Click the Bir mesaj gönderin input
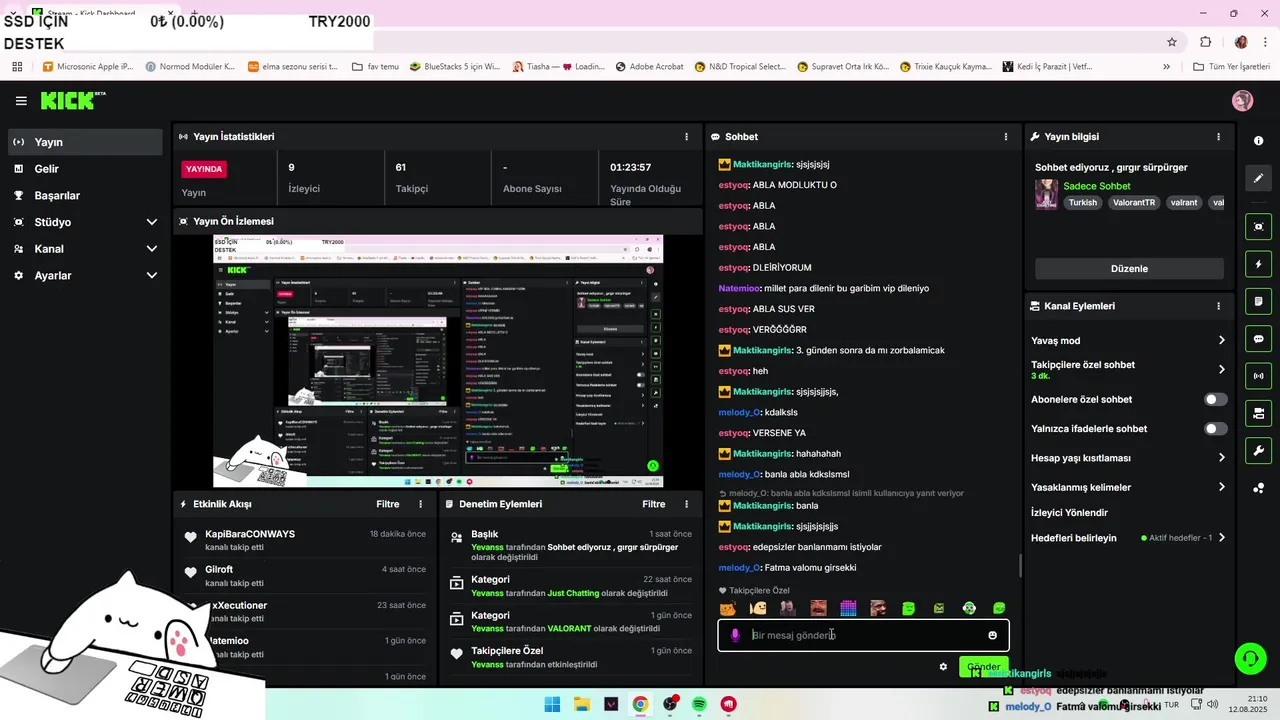Image resolution: width=1280 pixels, height=720 pixels. tap(864, 635)
